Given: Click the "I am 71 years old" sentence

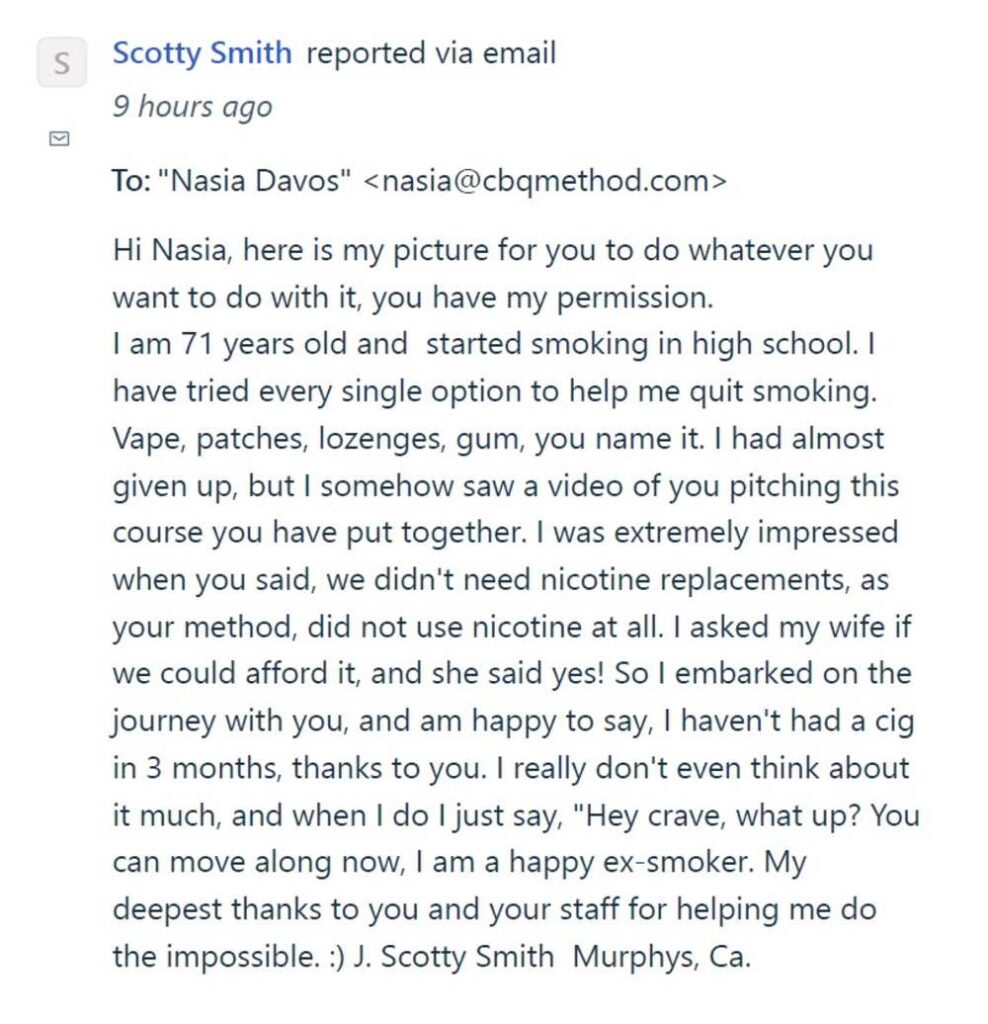Looking at the screenshot, I should tap(259, 343).
